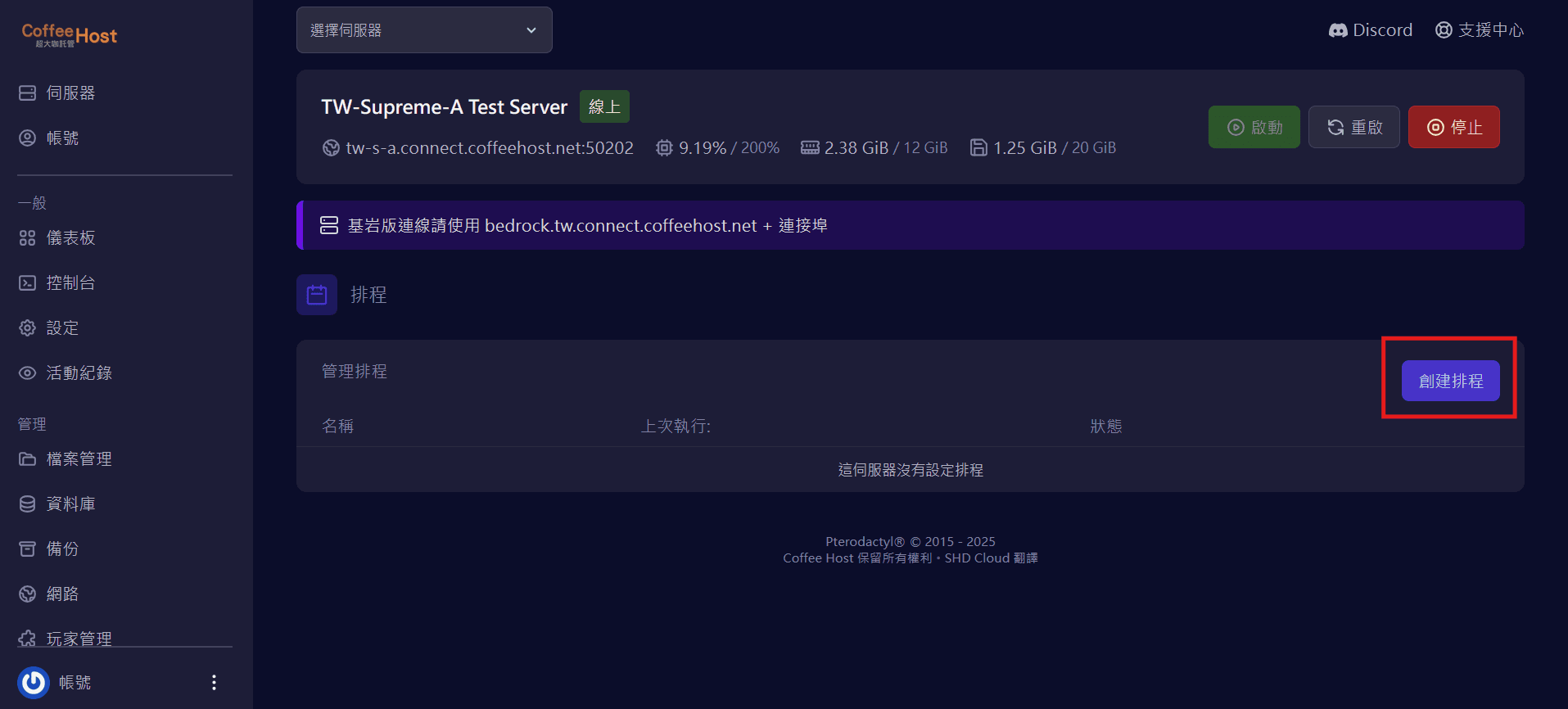Click the globe icon beside server address
This screenshot has height=709, width=1568.
tap(331, 148)
